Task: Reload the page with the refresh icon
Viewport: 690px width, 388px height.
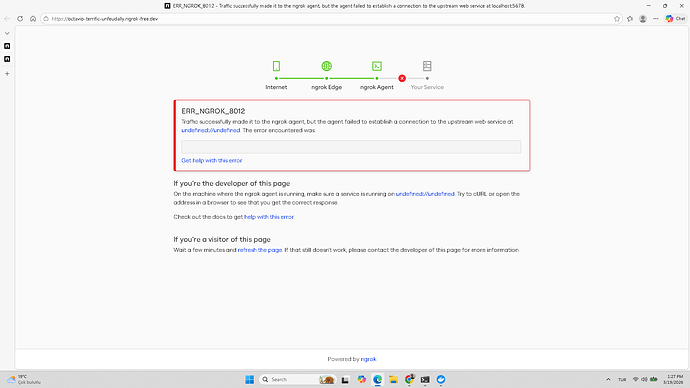Action: pyautogui.click(x=20, y=19)
